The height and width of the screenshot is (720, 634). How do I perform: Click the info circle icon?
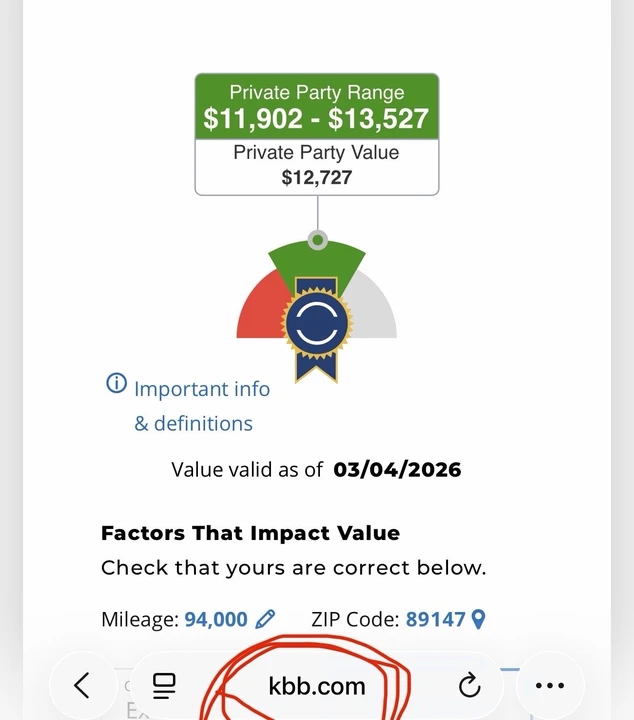117,383
